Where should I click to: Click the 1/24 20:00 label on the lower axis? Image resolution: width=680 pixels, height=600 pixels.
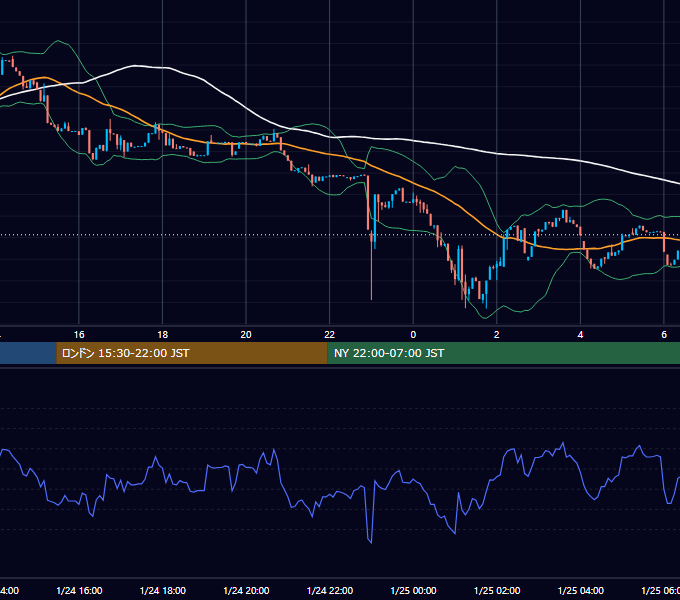[x=246, y=590]
